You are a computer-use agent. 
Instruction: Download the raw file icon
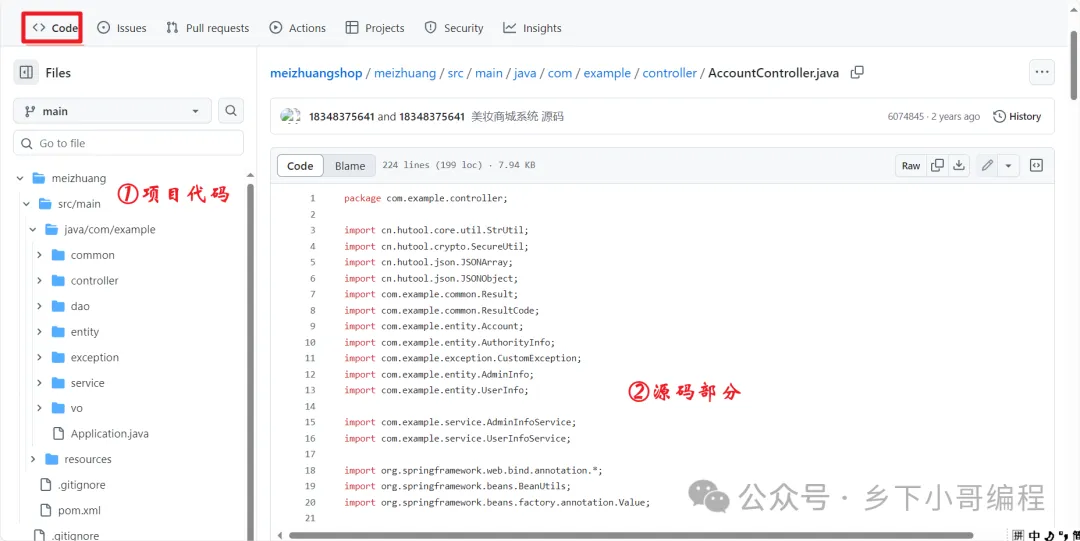(x=958, y=165)
